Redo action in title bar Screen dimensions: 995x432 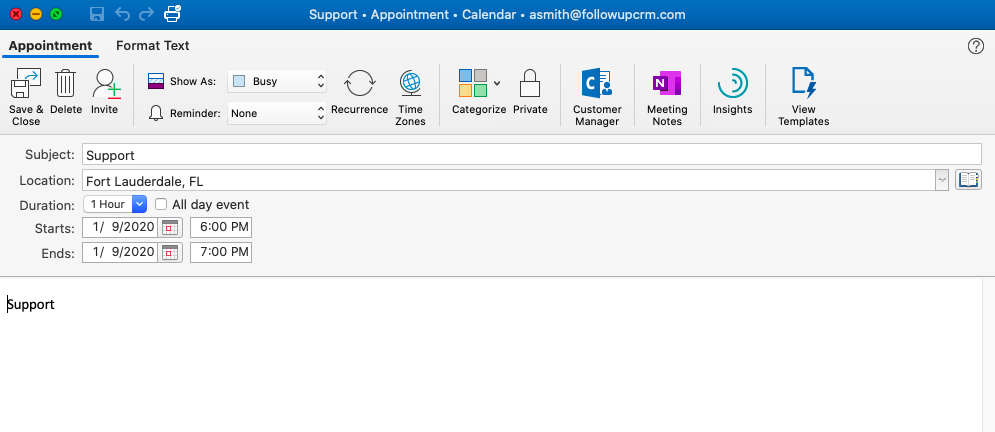tap(146, 14)
